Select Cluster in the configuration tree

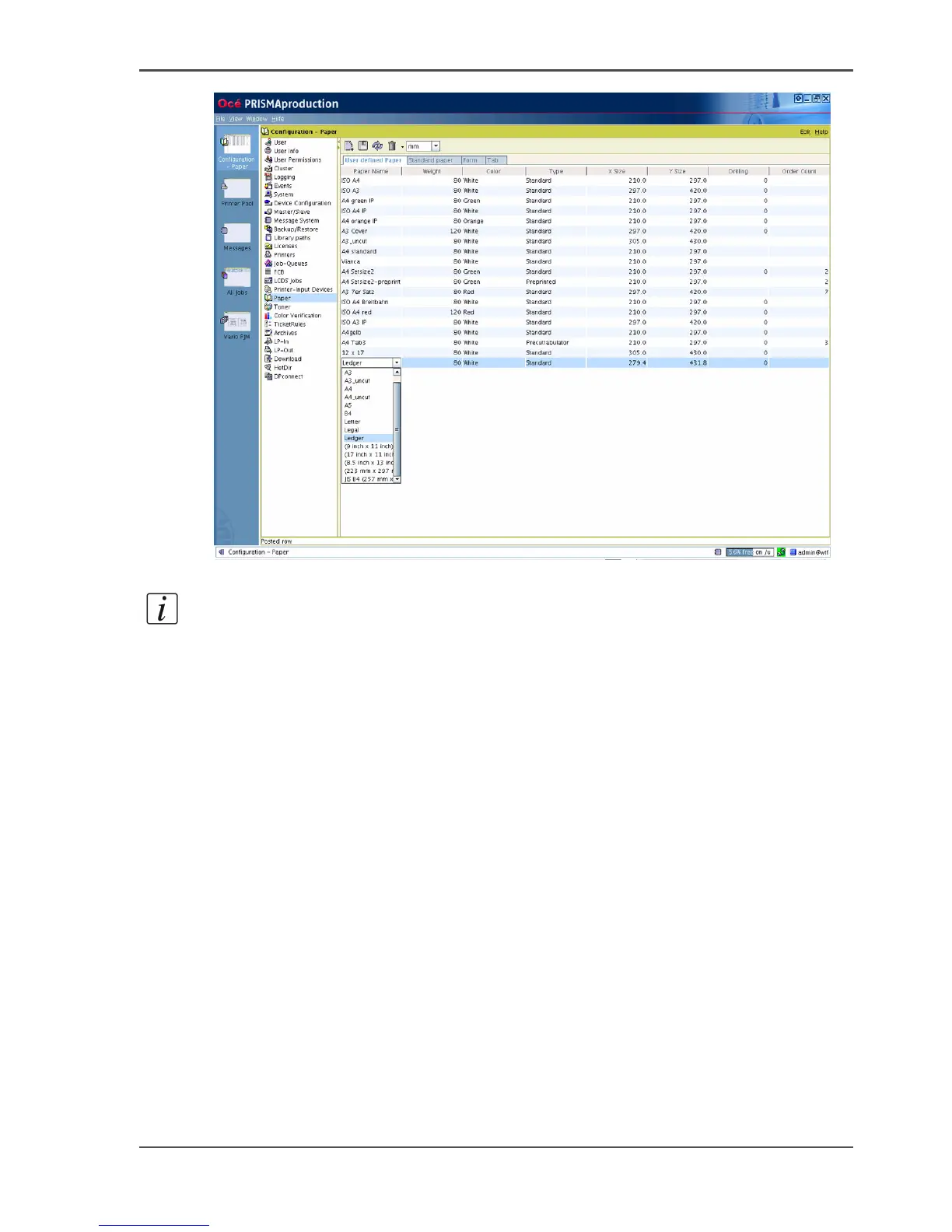pyautogui.click(x=283, y=168)
